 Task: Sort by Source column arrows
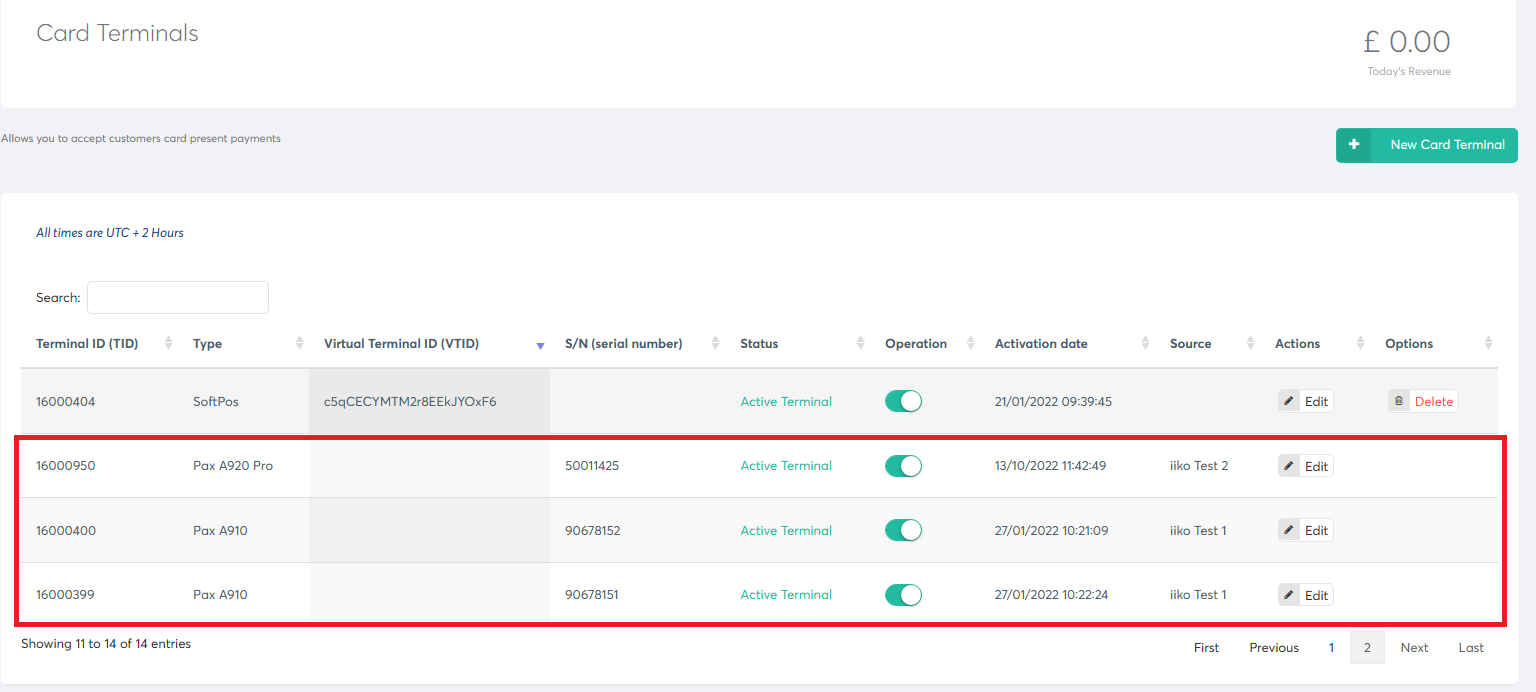[1250, 344]
